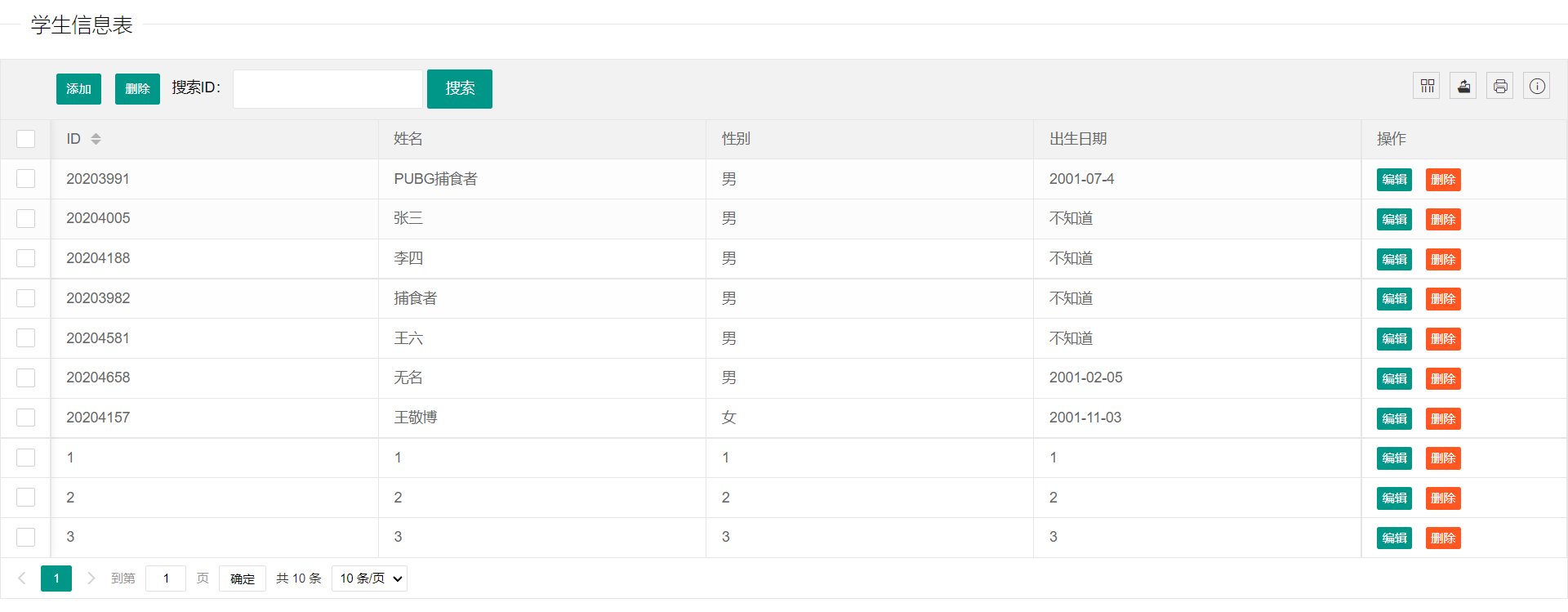Image resolution: width=1568 pixels, height=612 pixels.
Task: Select page 1 in pagination
Action: [x=56, y=578]
